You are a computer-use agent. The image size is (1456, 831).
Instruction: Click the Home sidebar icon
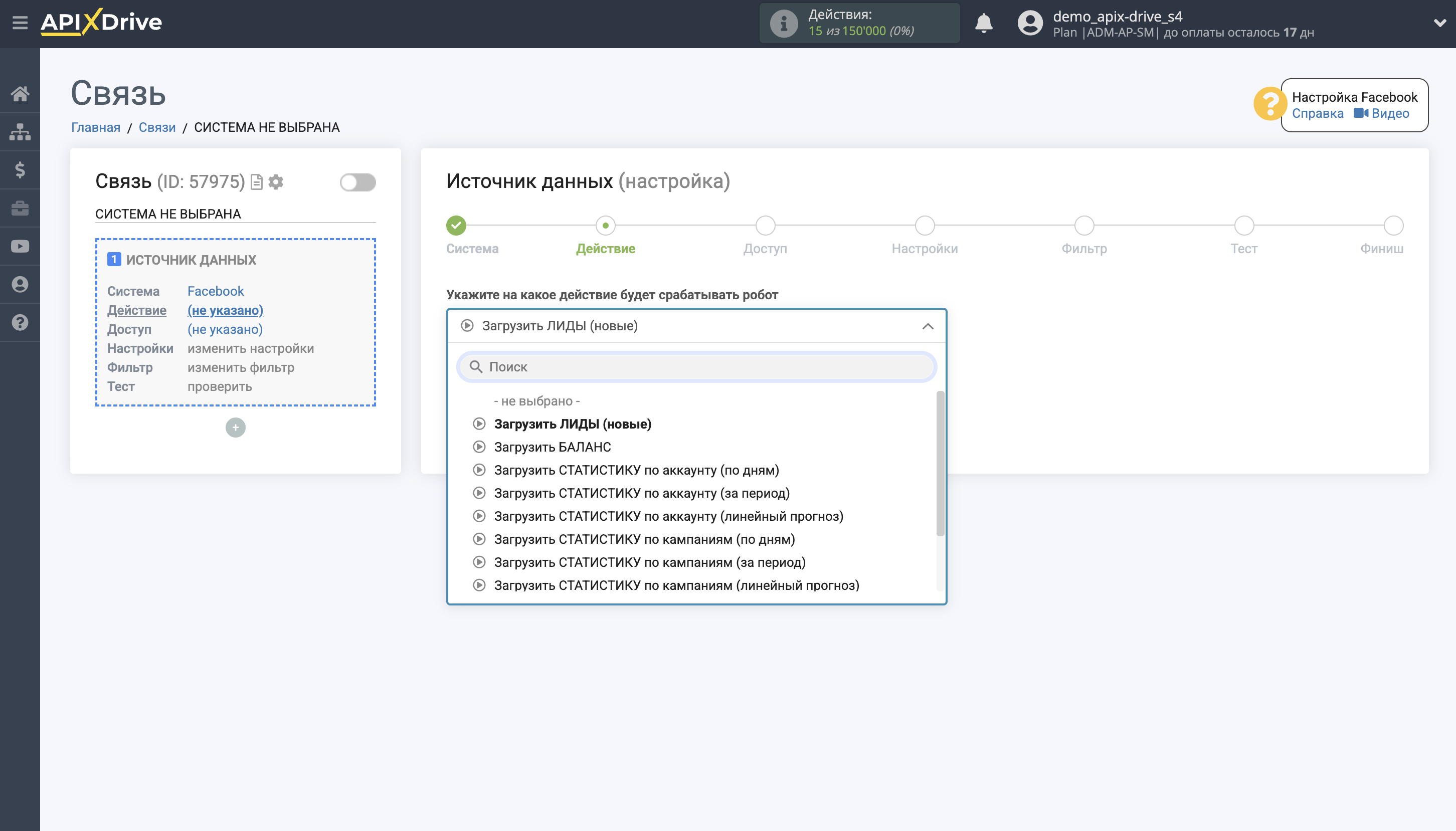coord(20,94)
